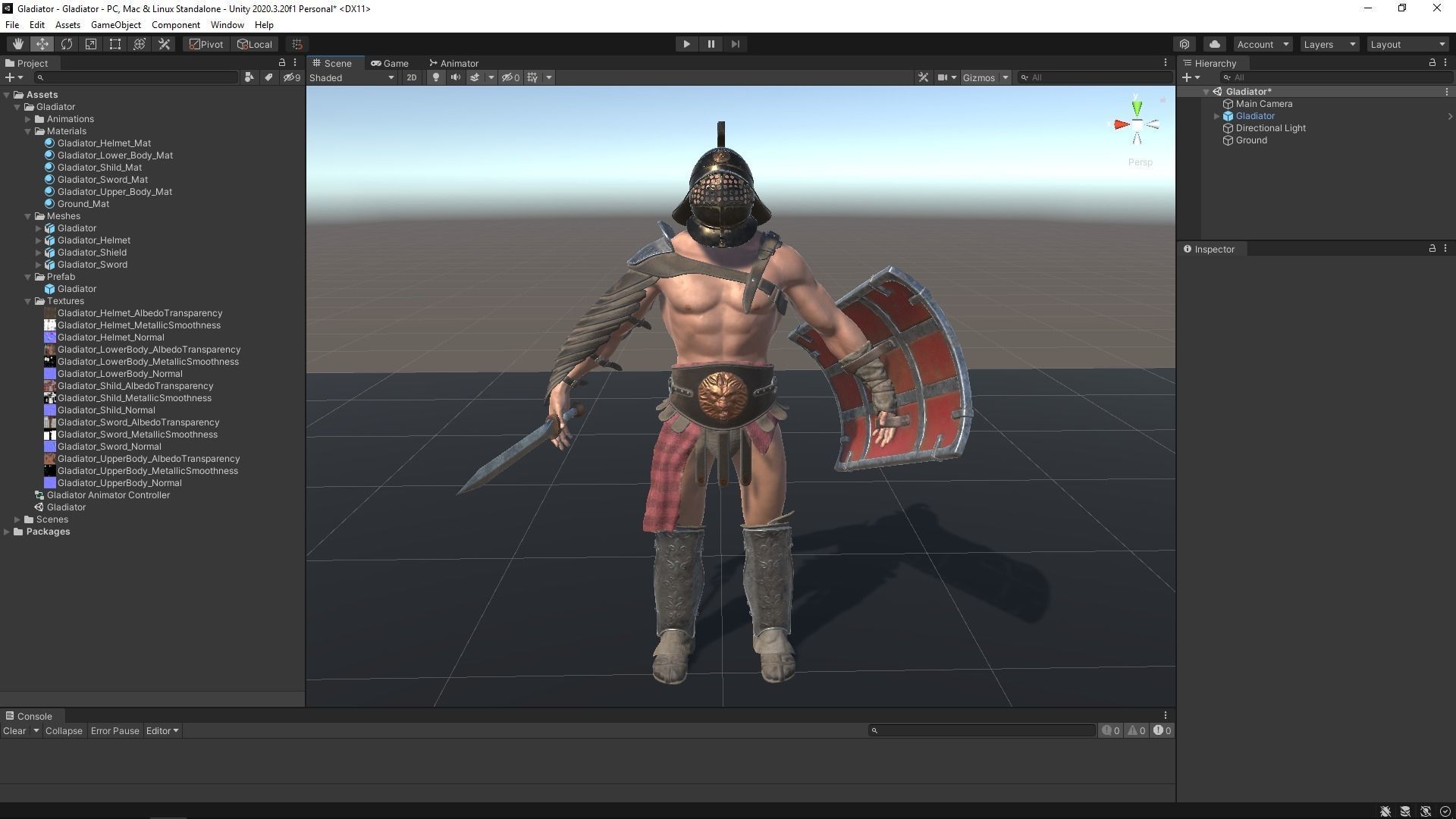Viewport: 1456px width, 819px height.
Task: Expand the Packages folder
Action: click(x=7, y=532)
